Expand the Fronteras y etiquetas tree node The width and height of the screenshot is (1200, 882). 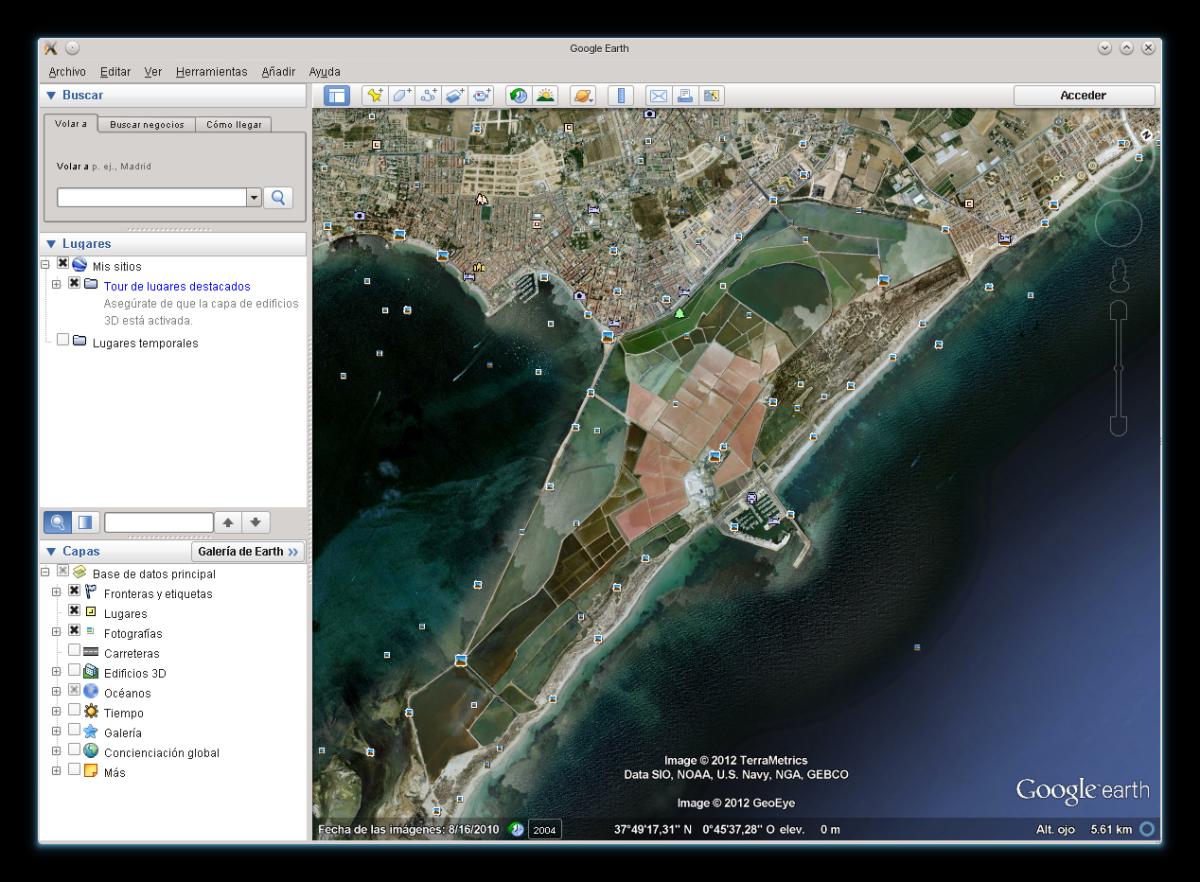pyautogui.click(x=56, y=593)
